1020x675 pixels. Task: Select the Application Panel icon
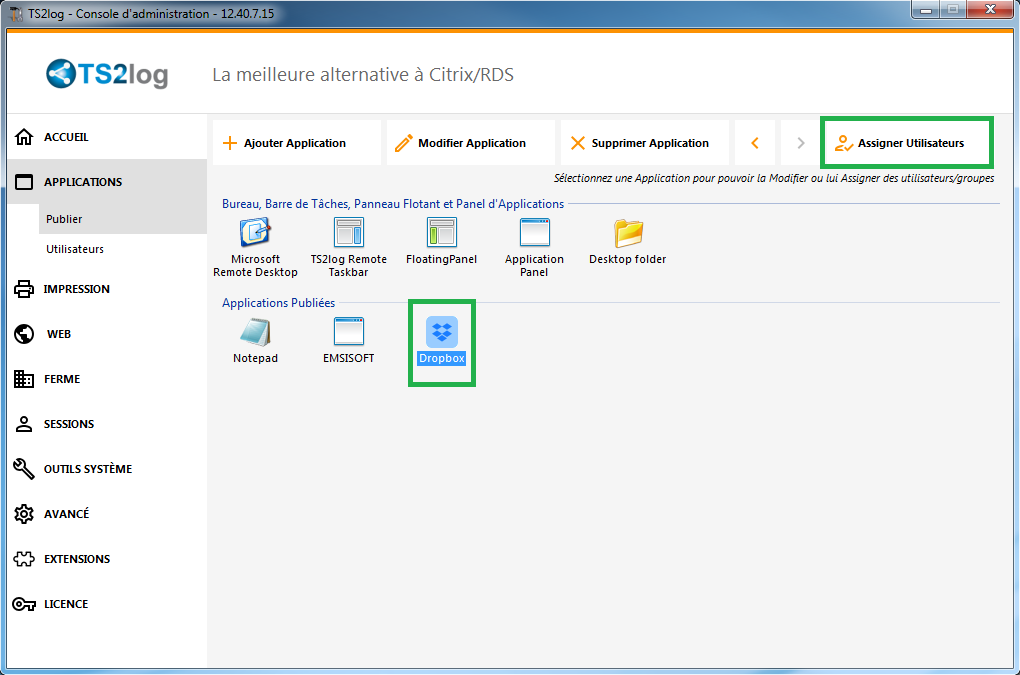(x=534, y=248)
